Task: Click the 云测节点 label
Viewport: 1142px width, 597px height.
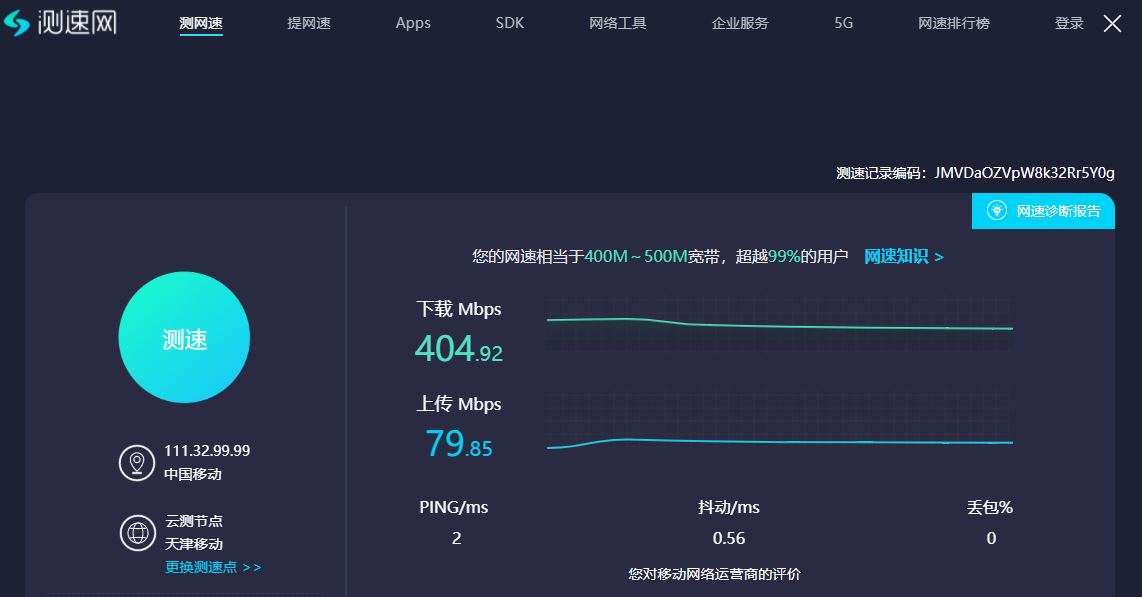Action: pos(194,521)
